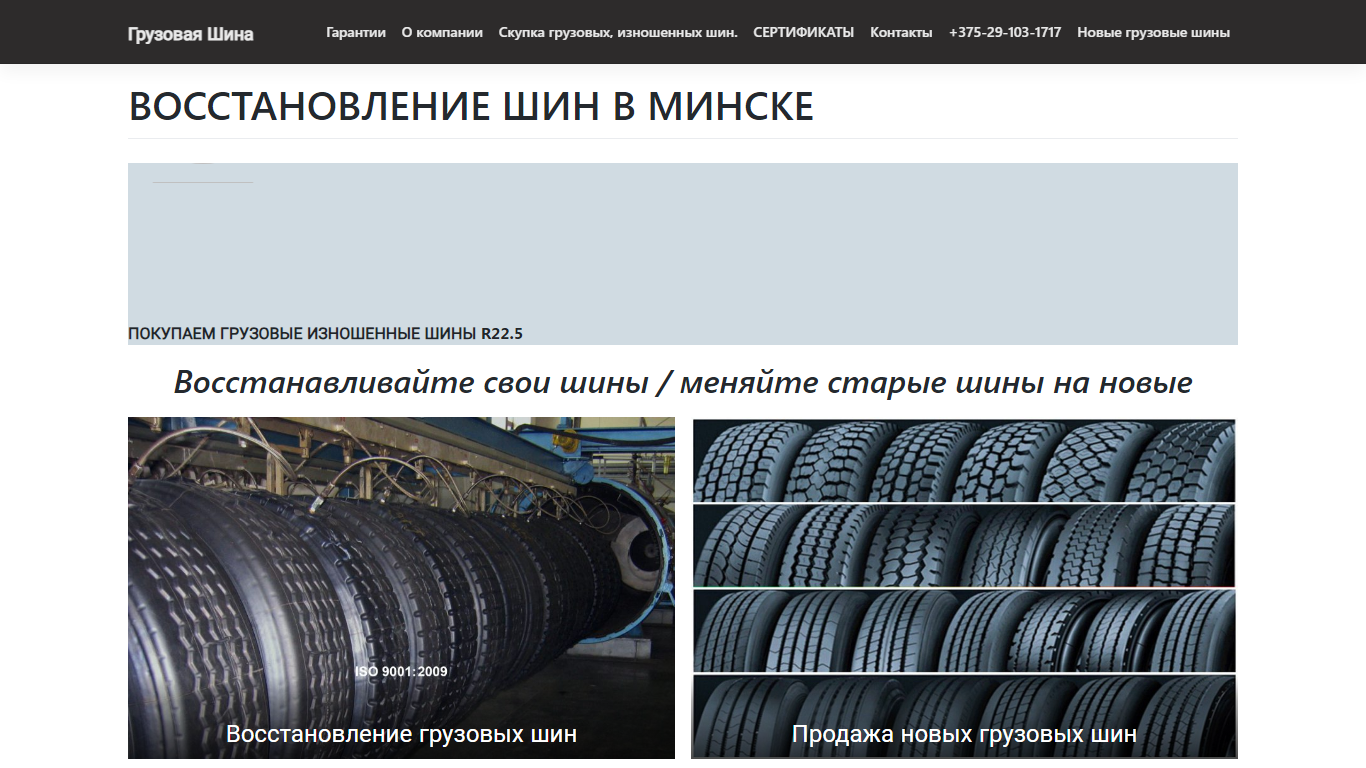Click the phone number +375-29-103-1717
The image size is (1366, 768).
[1005, 32]
